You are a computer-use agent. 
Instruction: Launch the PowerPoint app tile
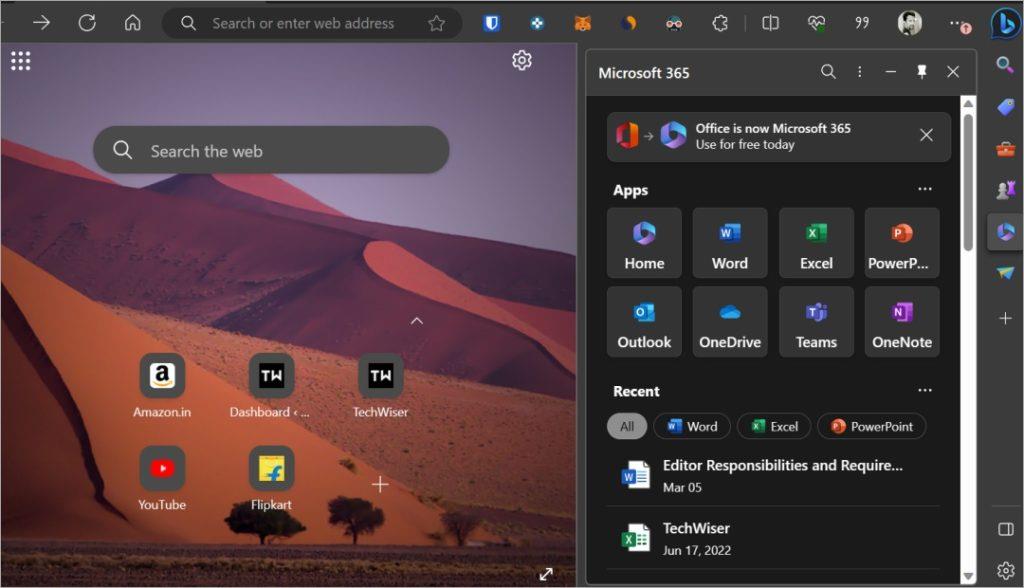click(x=902, y=243)
